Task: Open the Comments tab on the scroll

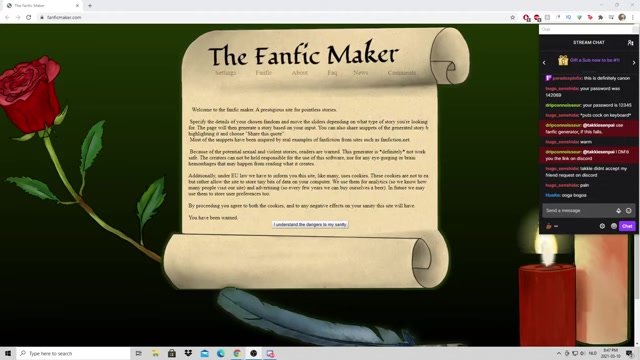Action: click(x=402, y=73)
